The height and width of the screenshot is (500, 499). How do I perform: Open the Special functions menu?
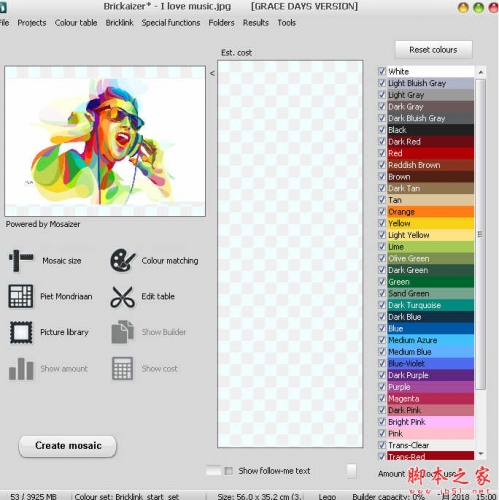pos(171,23)
